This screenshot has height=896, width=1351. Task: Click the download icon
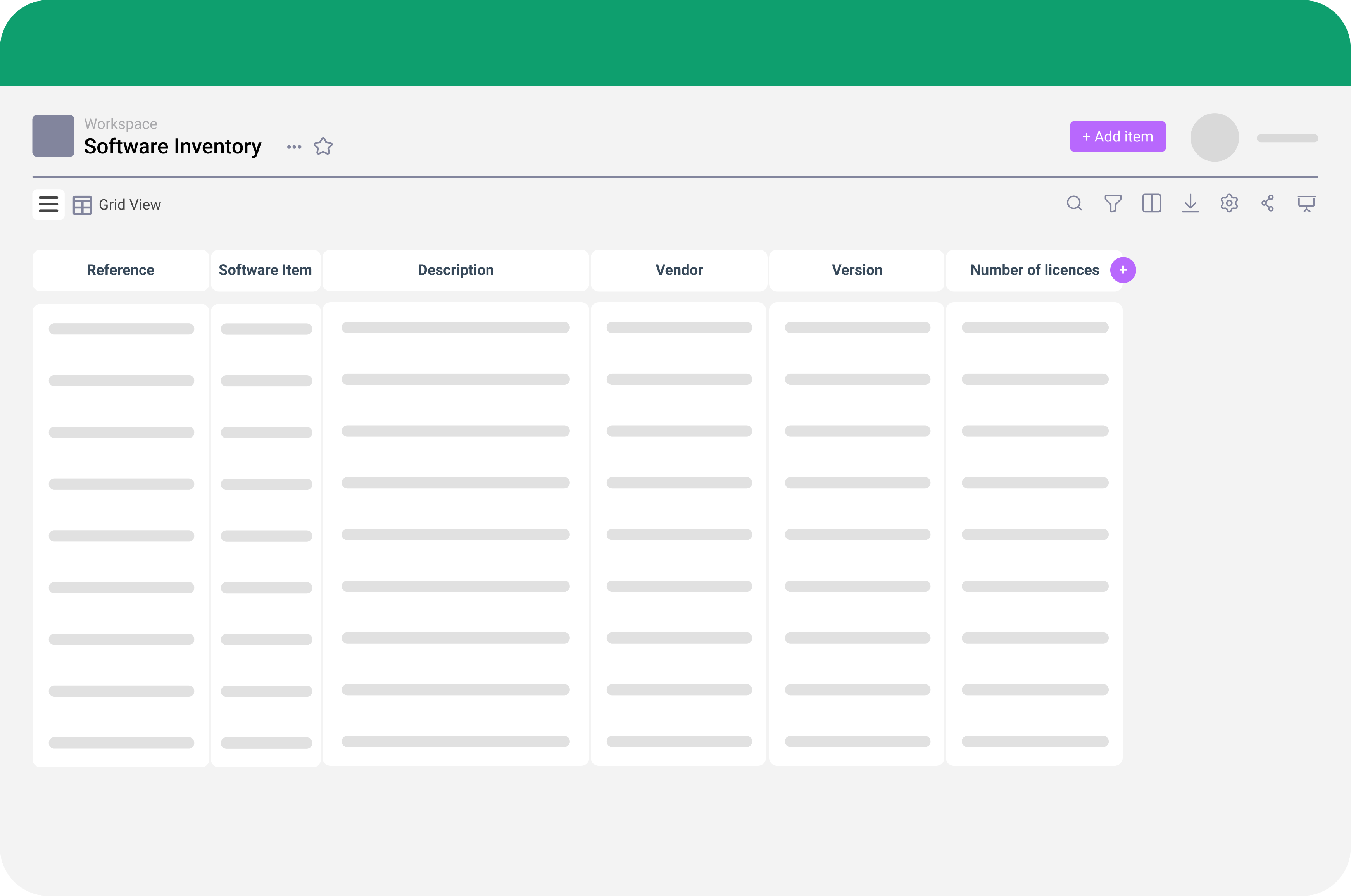1190,203
